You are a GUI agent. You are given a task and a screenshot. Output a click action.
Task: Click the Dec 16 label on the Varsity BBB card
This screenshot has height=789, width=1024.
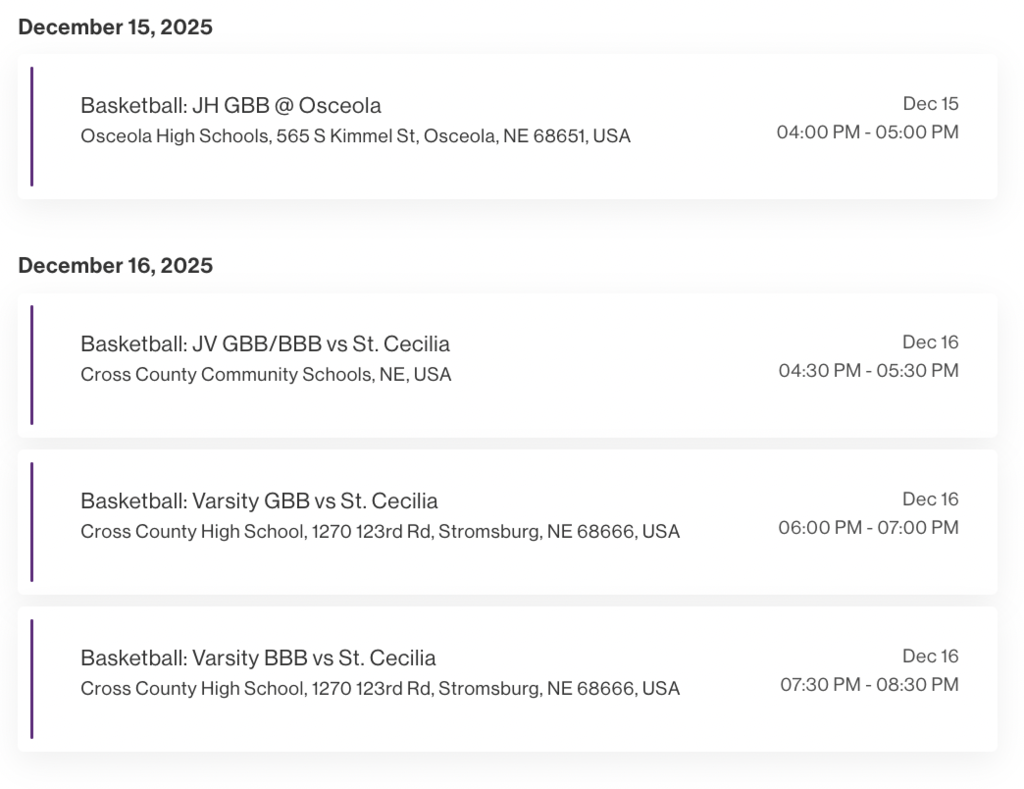click(930, 656)
